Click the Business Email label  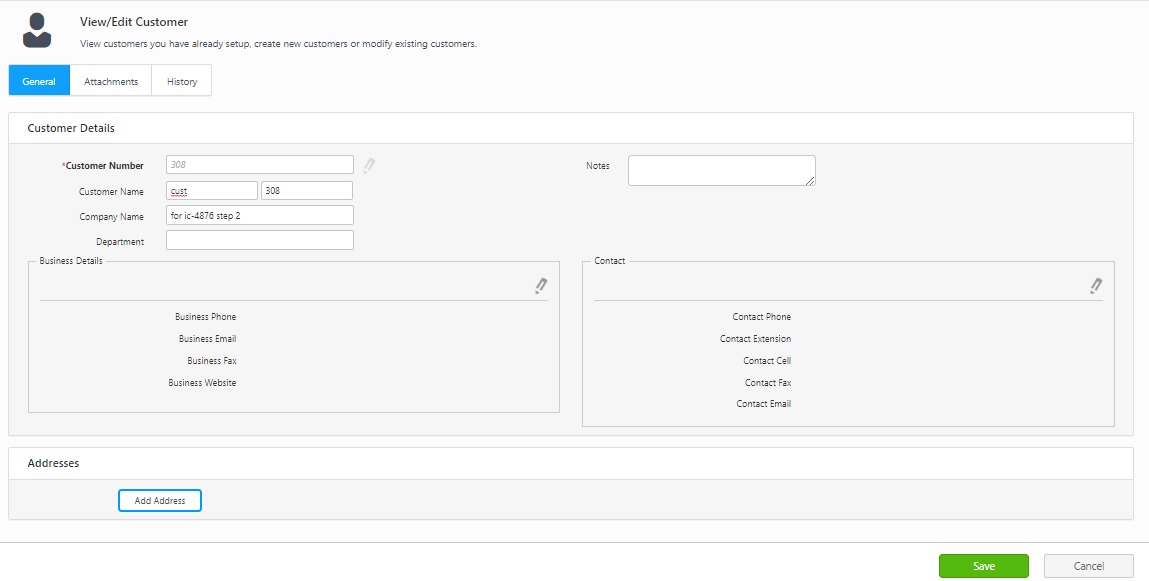(x=207, y=339)
